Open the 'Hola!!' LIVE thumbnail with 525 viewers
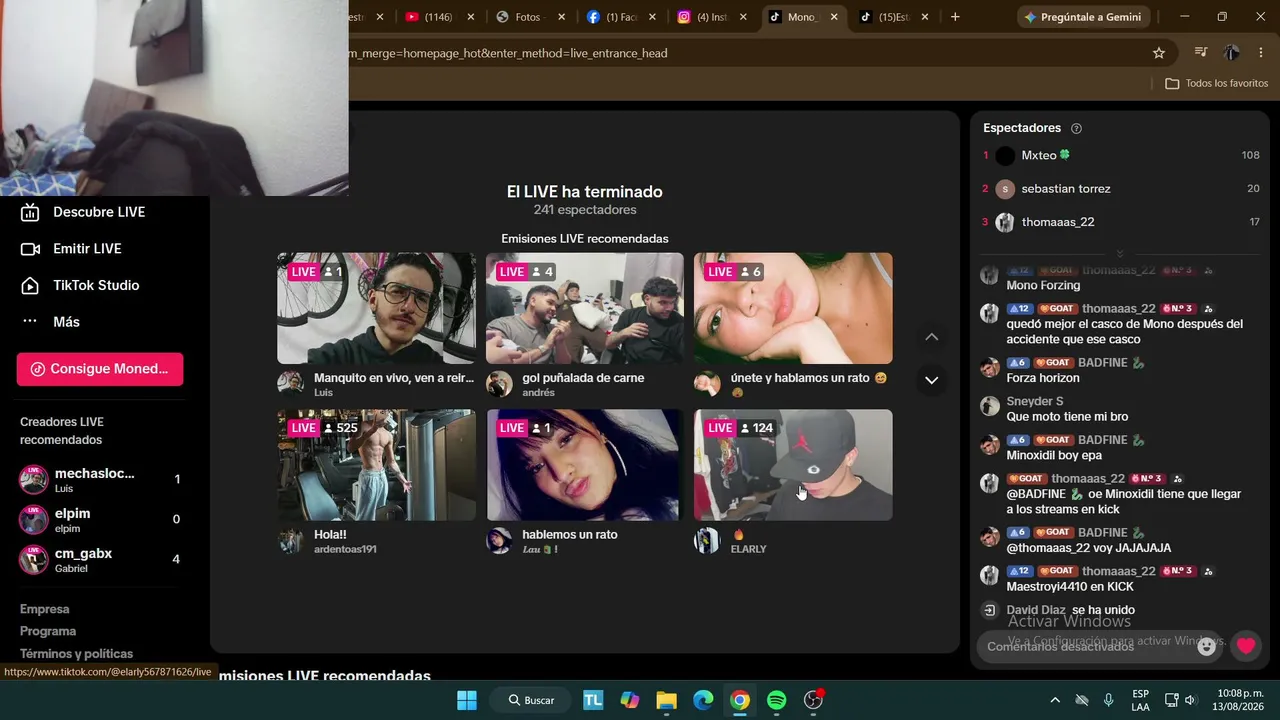The image size is (1280, 720). pyautogui.click(x=376, y=465)
